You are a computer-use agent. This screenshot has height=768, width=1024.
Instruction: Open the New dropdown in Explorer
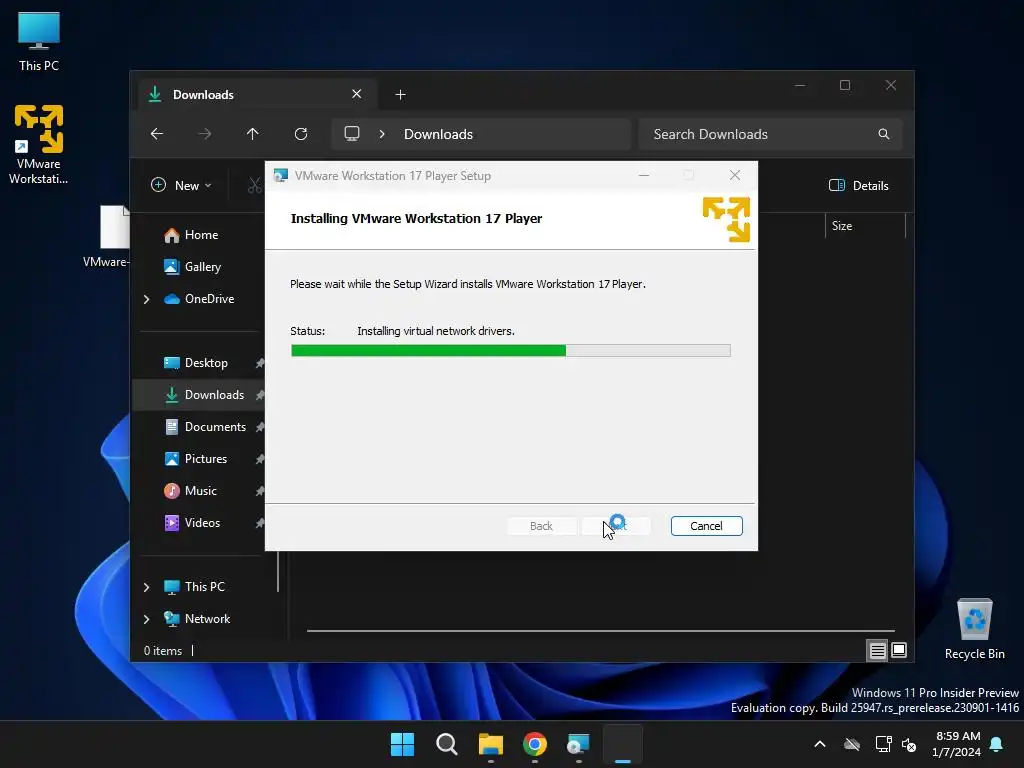point(181,185)
